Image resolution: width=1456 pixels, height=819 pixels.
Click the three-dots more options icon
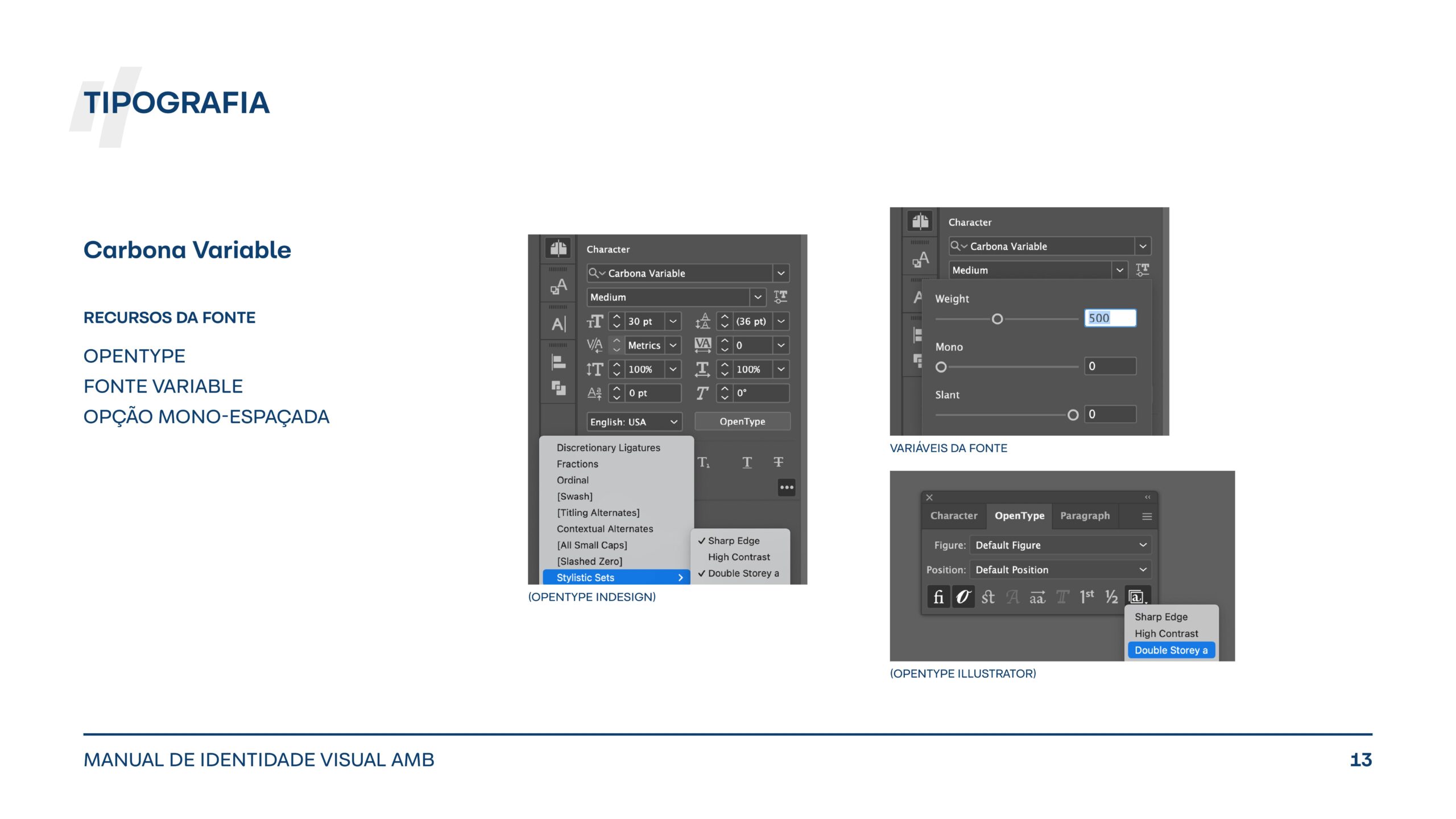(x=787, y=487)
